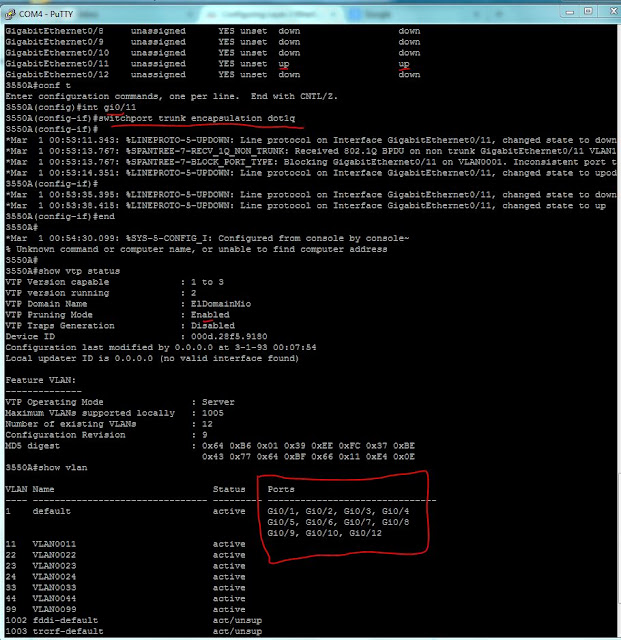Click the "VTP Version capable" label
Image resolution: width=621 pixels, height=640 pixels.
pyautogui.click(x=57, y=282)
